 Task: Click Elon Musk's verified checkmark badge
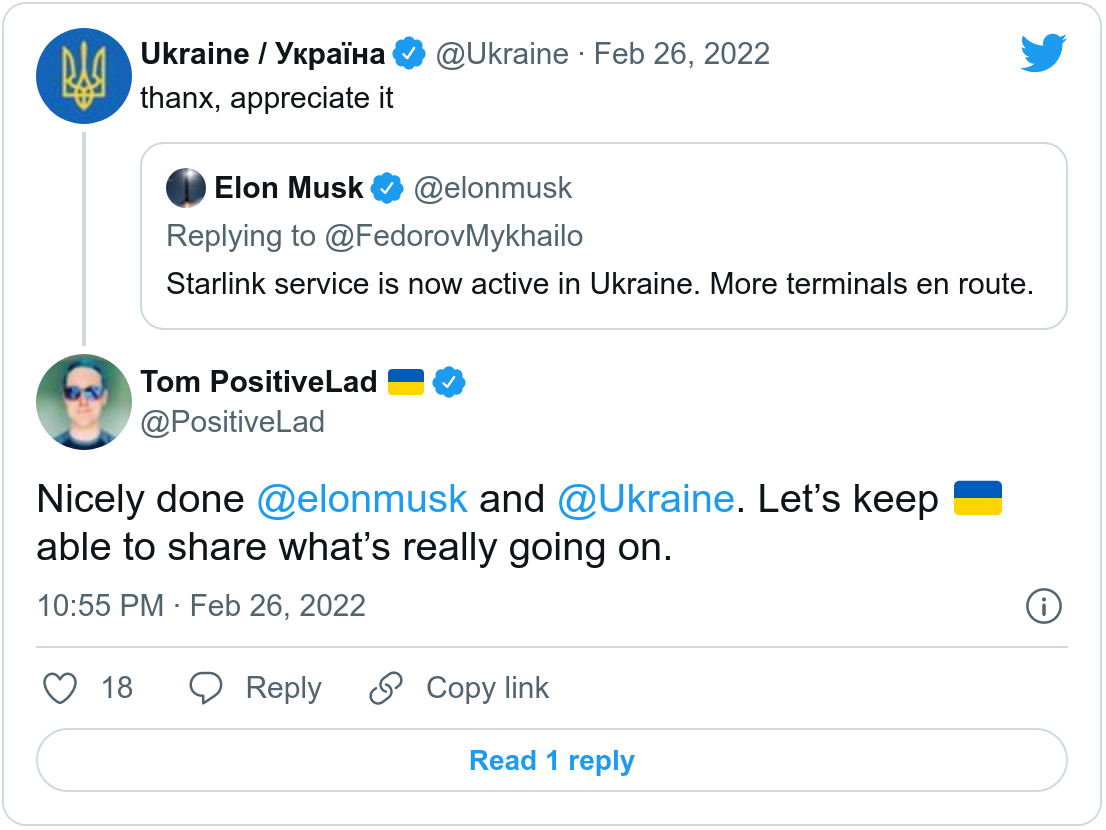(x=387, y=188)
